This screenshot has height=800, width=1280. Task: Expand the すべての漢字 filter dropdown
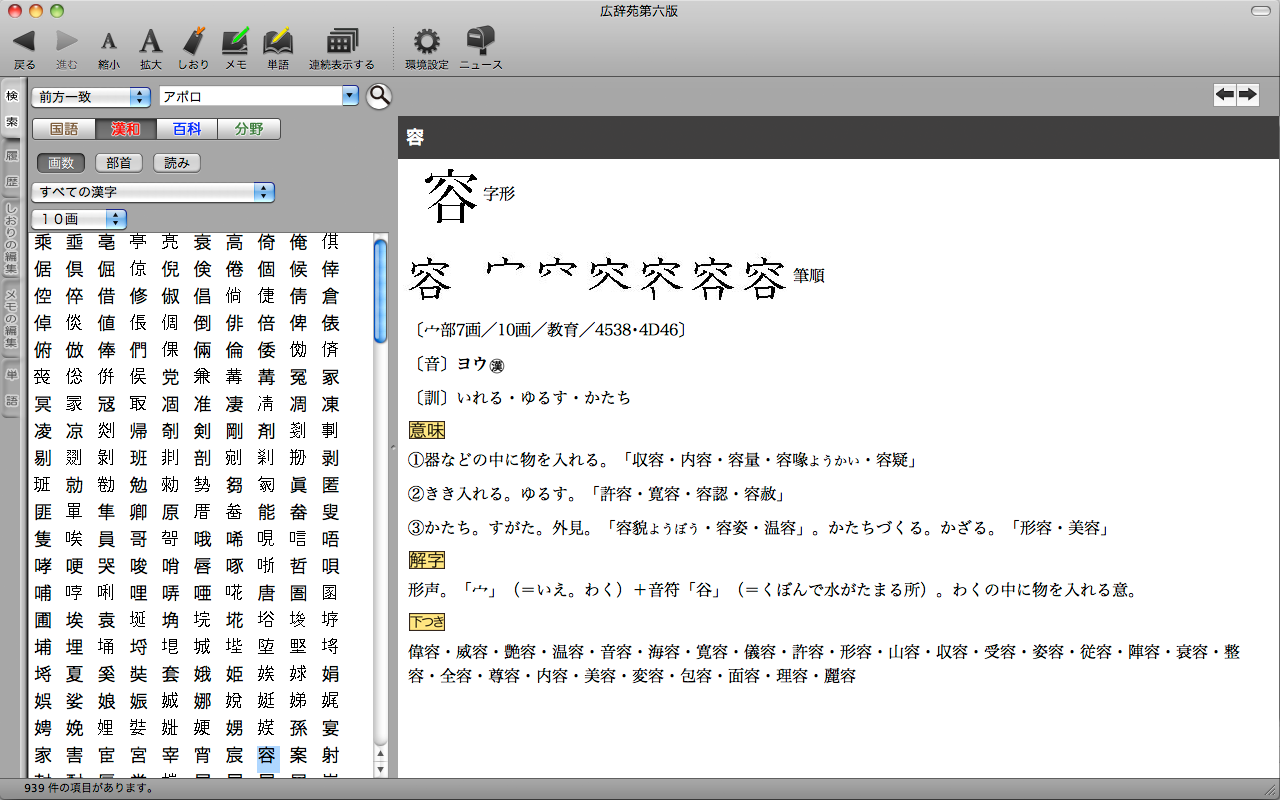tap(153, 192)
